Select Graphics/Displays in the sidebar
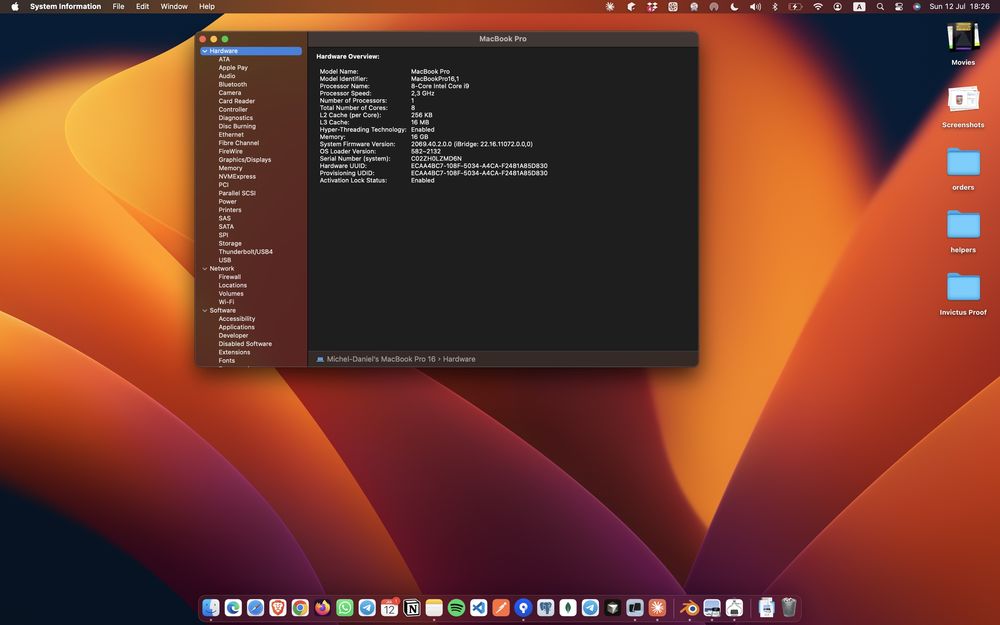This screenshot has height=625, width=1000. (245, 159)
